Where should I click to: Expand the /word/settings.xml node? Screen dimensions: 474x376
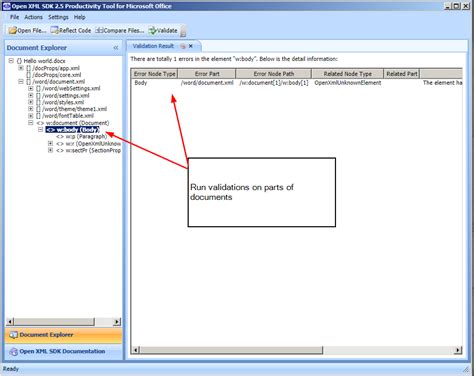[30, 95]
